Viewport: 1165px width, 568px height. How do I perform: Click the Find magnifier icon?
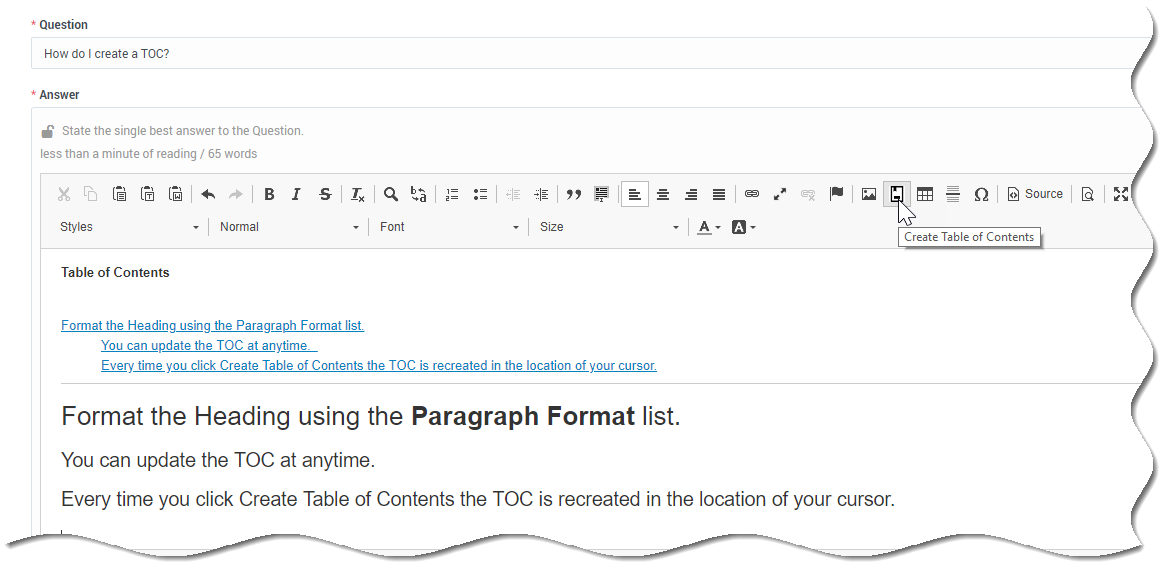click(x=391, y=194)
